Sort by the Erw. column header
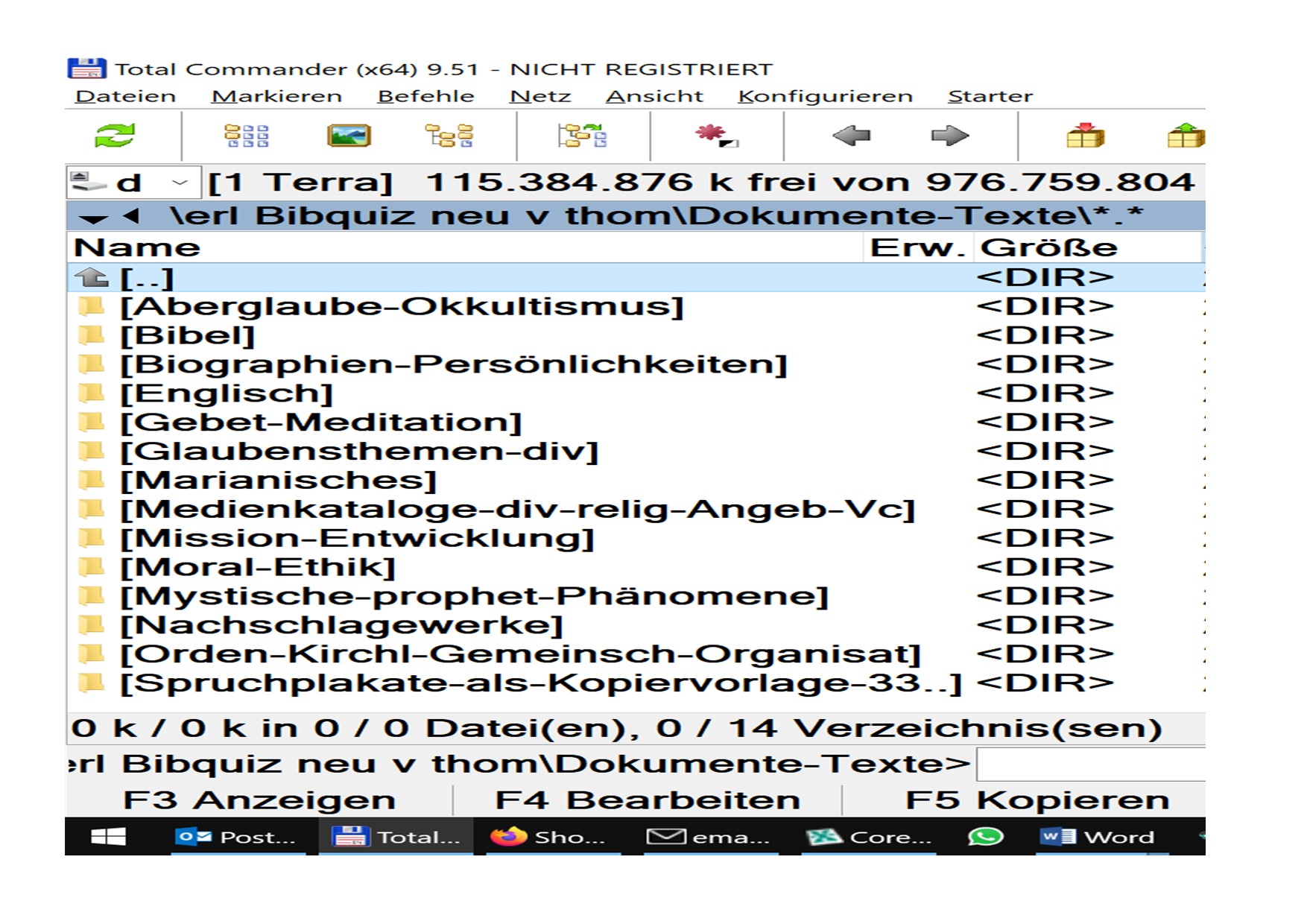 click(x=918, y=247)
